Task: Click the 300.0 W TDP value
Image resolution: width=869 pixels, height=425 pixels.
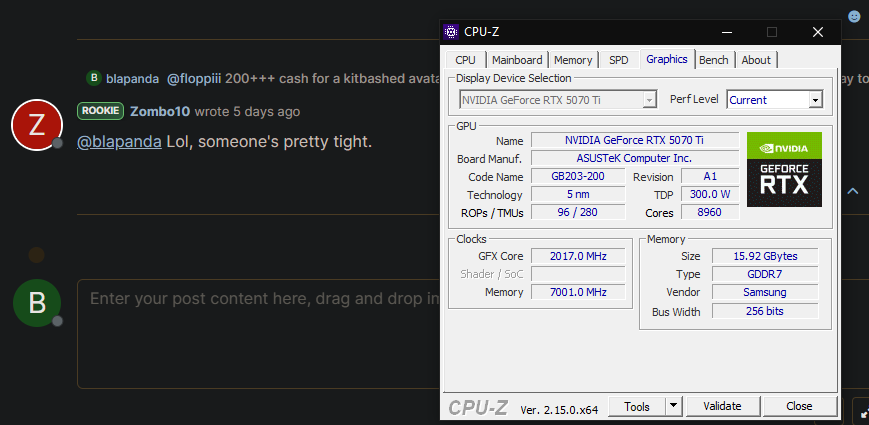Action: pyautogui.click(x=710, y=194)
